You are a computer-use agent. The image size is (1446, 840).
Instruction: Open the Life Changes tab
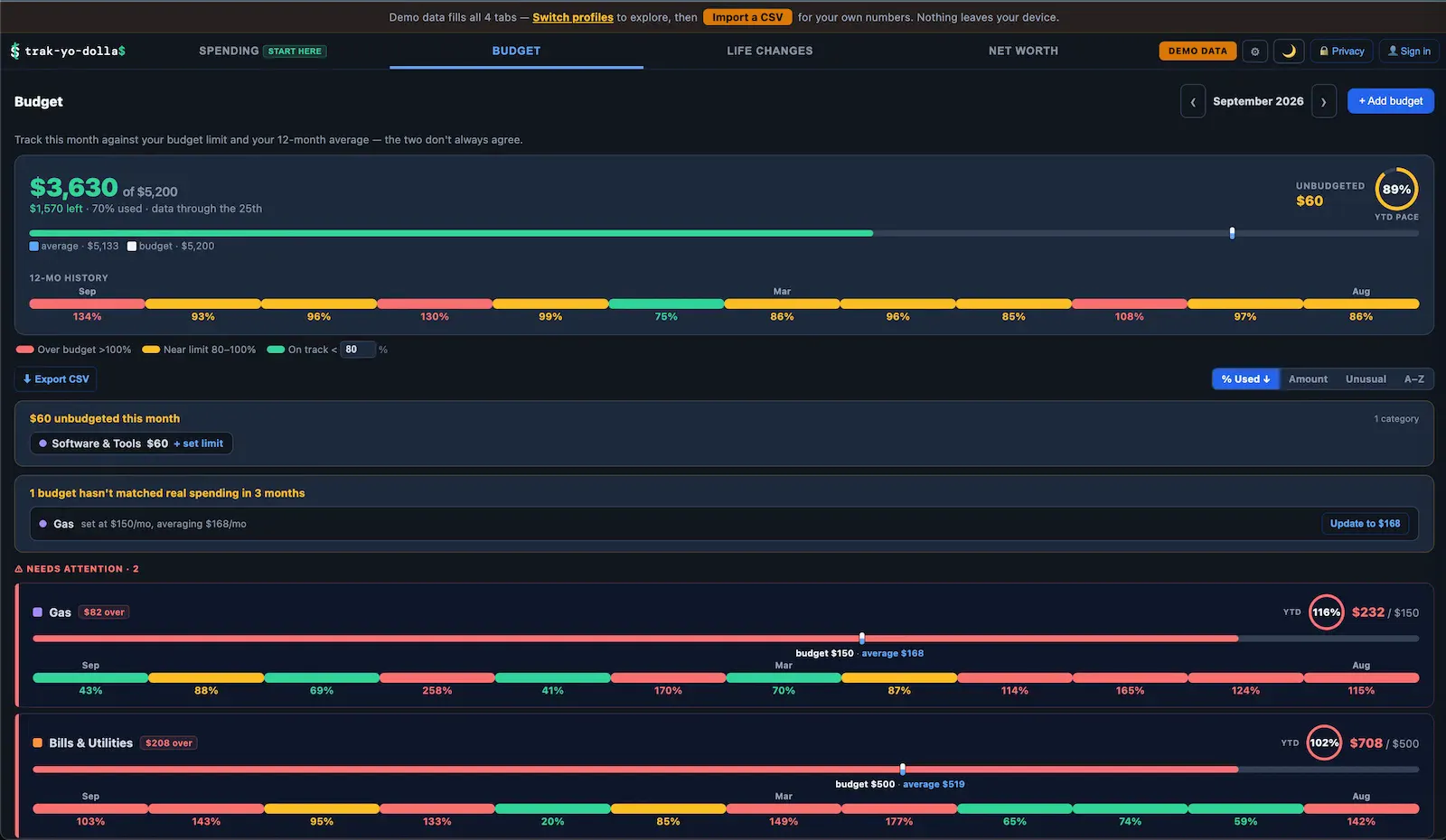pyautogui.click(x=770, y=51)
